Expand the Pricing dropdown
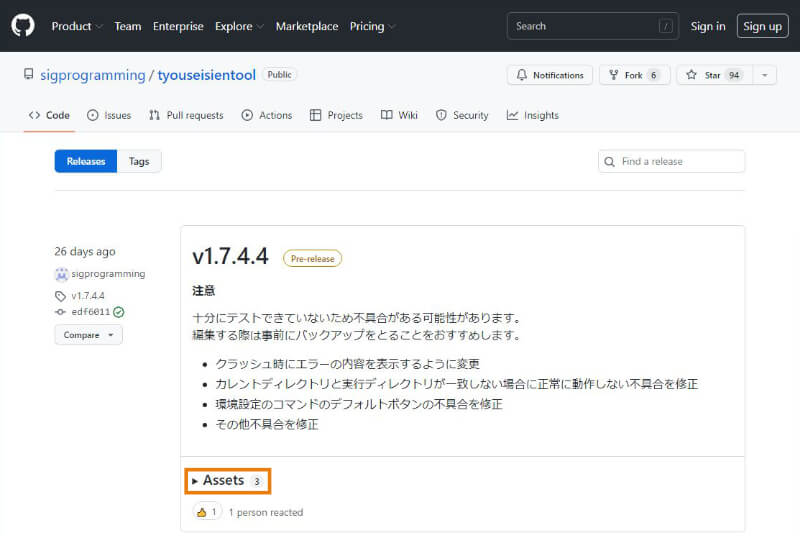 pos(372,26)
